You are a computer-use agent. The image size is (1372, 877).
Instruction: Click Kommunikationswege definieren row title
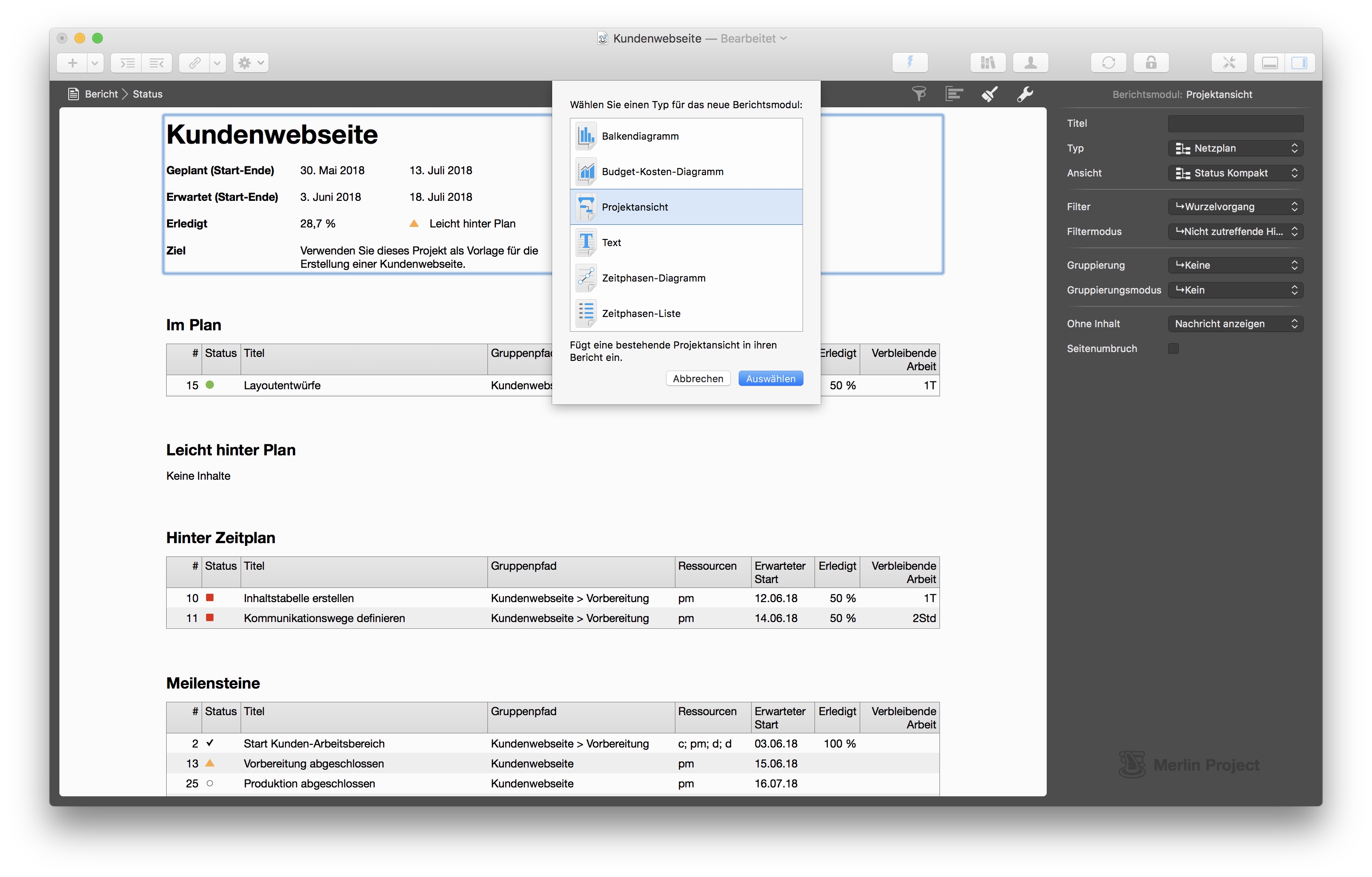pyautogui.click(x=324, y=618)
